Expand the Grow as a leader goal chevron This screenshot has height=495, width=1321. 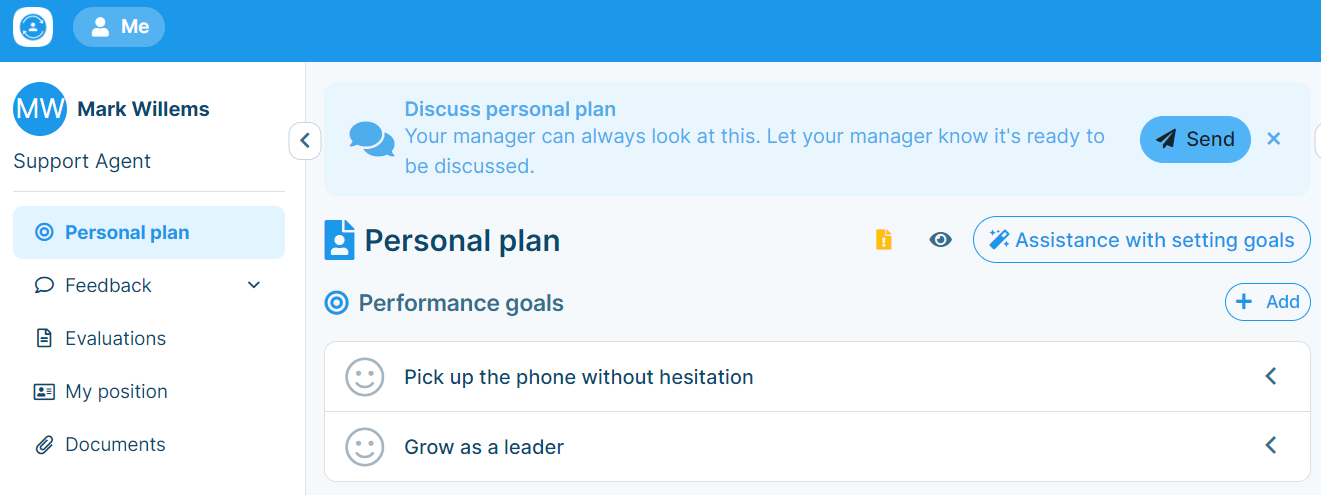(1271, 446)
